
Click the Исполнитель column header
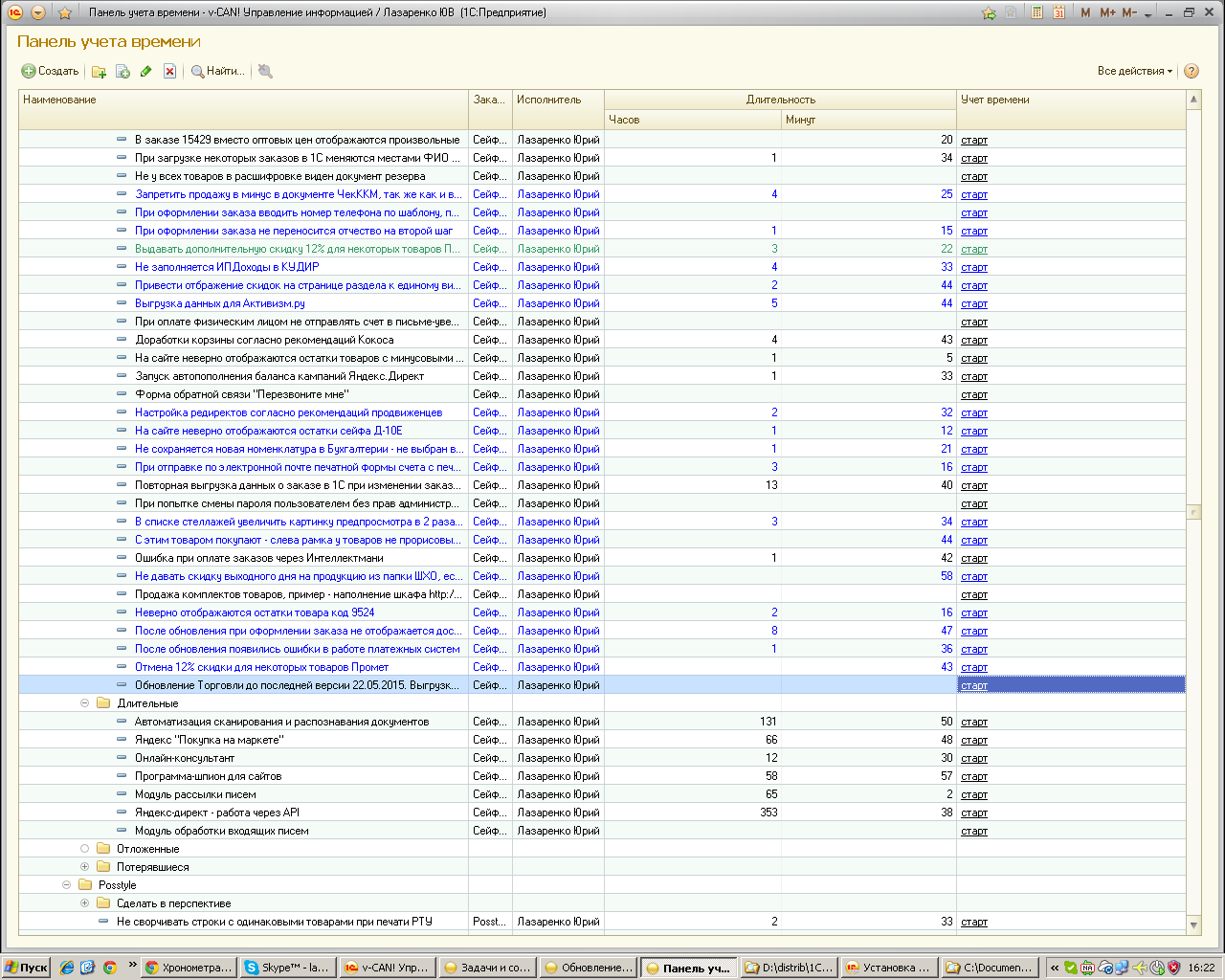(558, 109)
